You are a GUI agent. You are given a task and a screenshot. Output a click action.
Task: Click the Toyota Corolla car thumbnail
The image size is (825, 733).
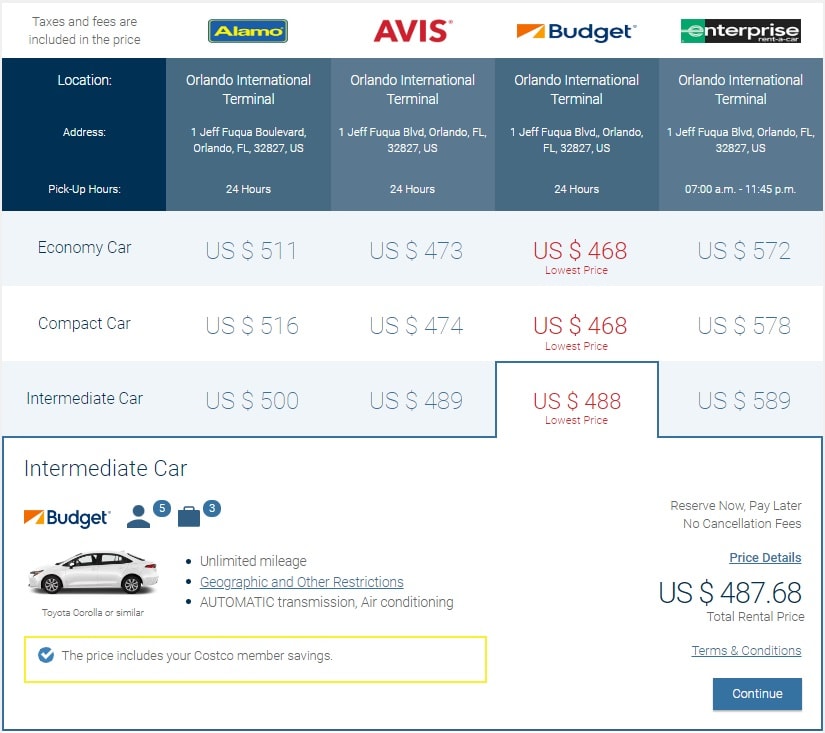(93, 573)
